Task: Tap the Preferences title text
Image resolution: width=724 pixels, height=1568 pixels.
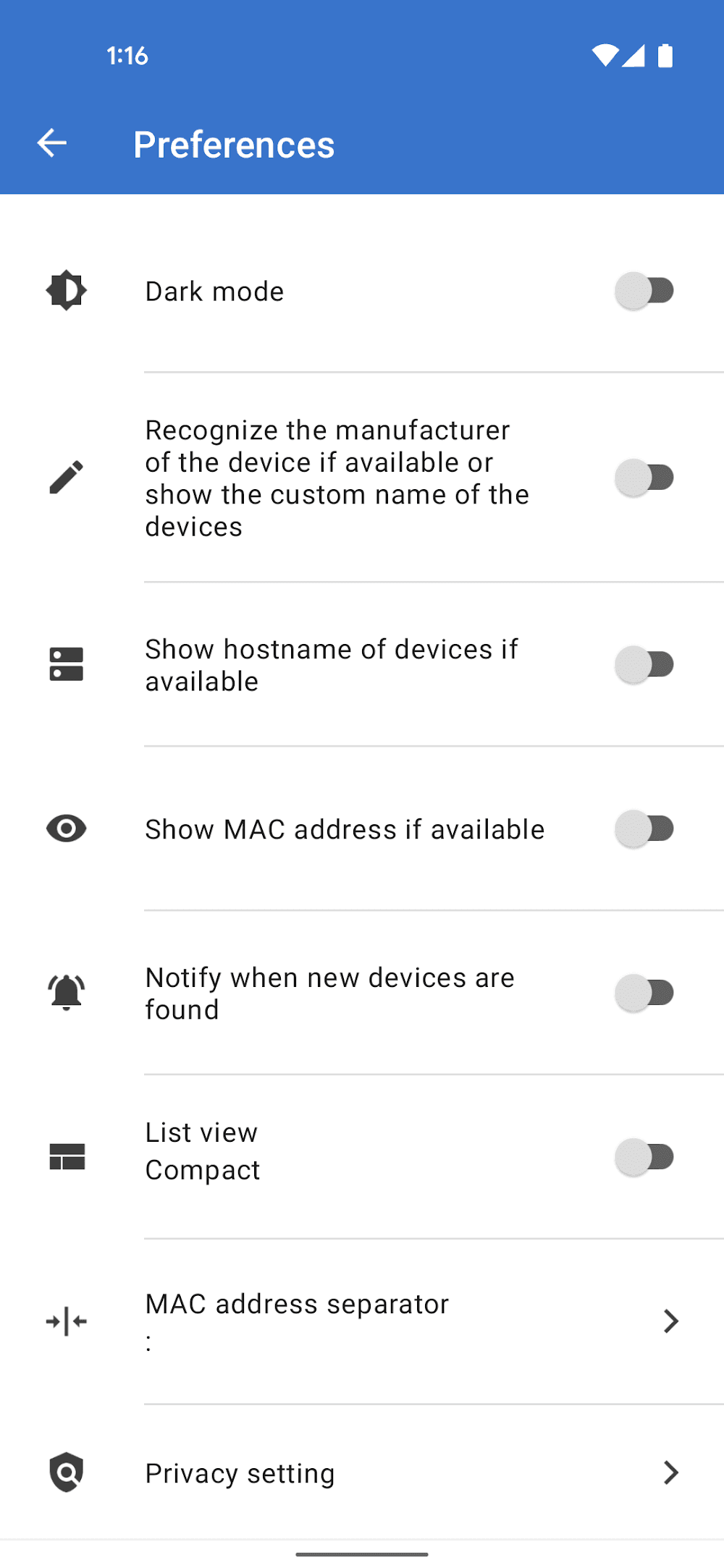Action: point(234,145)
